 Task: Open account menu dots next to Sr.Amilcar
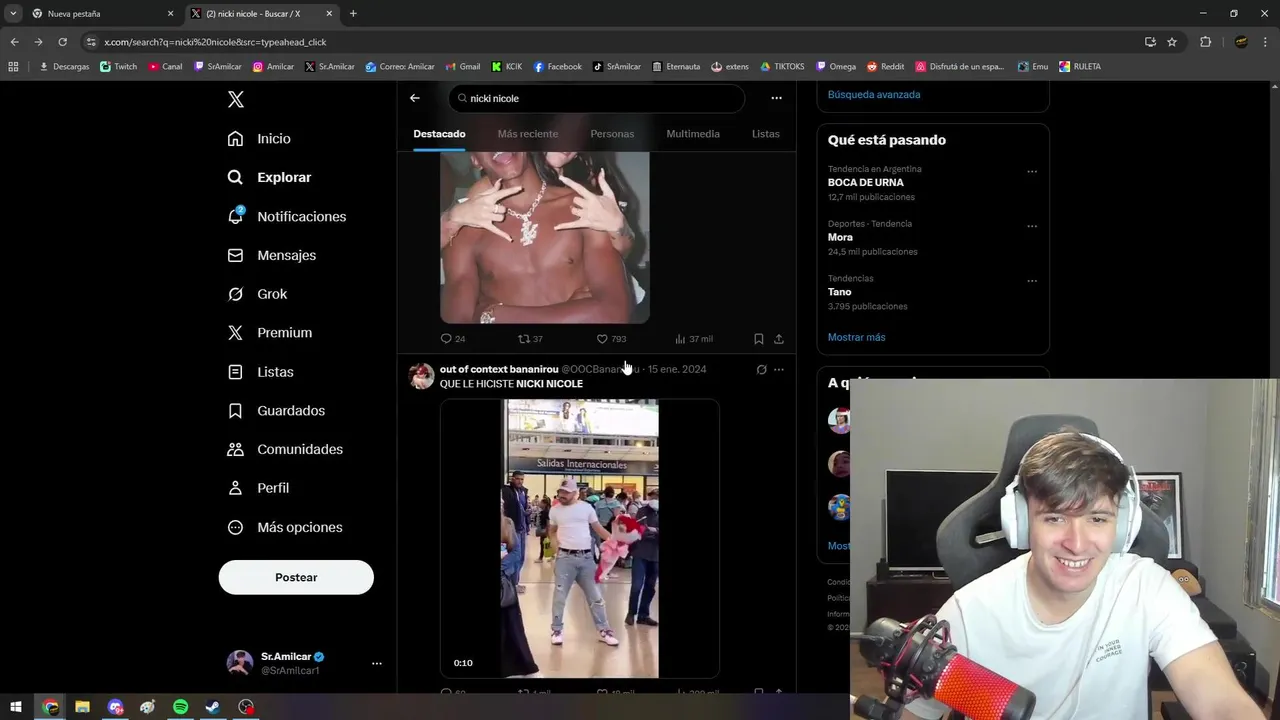pyautogui.click(x=377, y=663)
